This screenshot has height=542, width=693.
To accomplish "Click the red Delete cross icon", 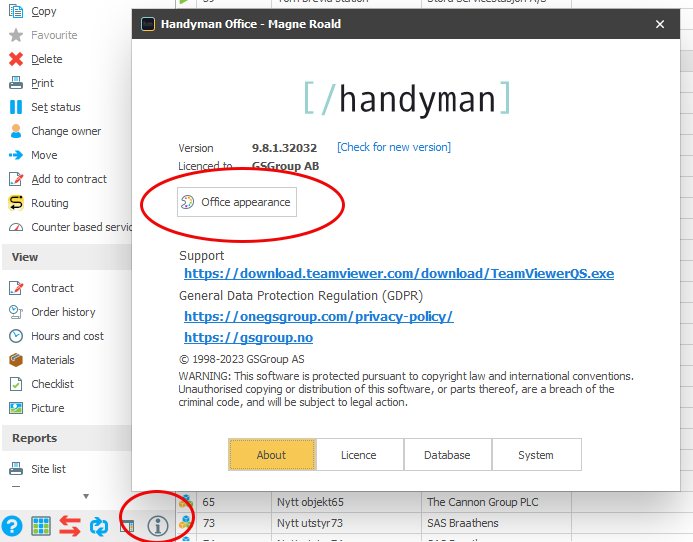I will tap(16, 59).
